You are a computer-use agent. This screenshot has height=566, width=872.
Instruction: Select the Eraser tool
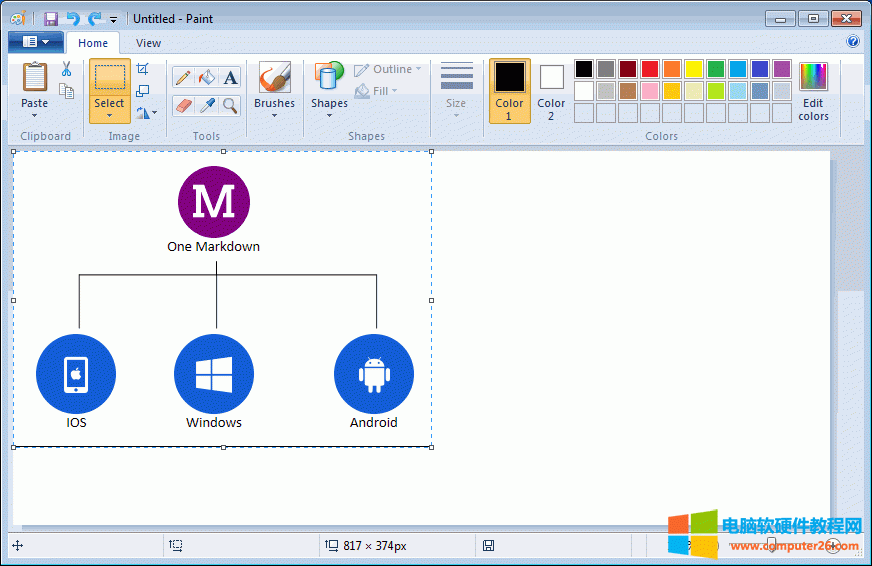pos(183,105)
